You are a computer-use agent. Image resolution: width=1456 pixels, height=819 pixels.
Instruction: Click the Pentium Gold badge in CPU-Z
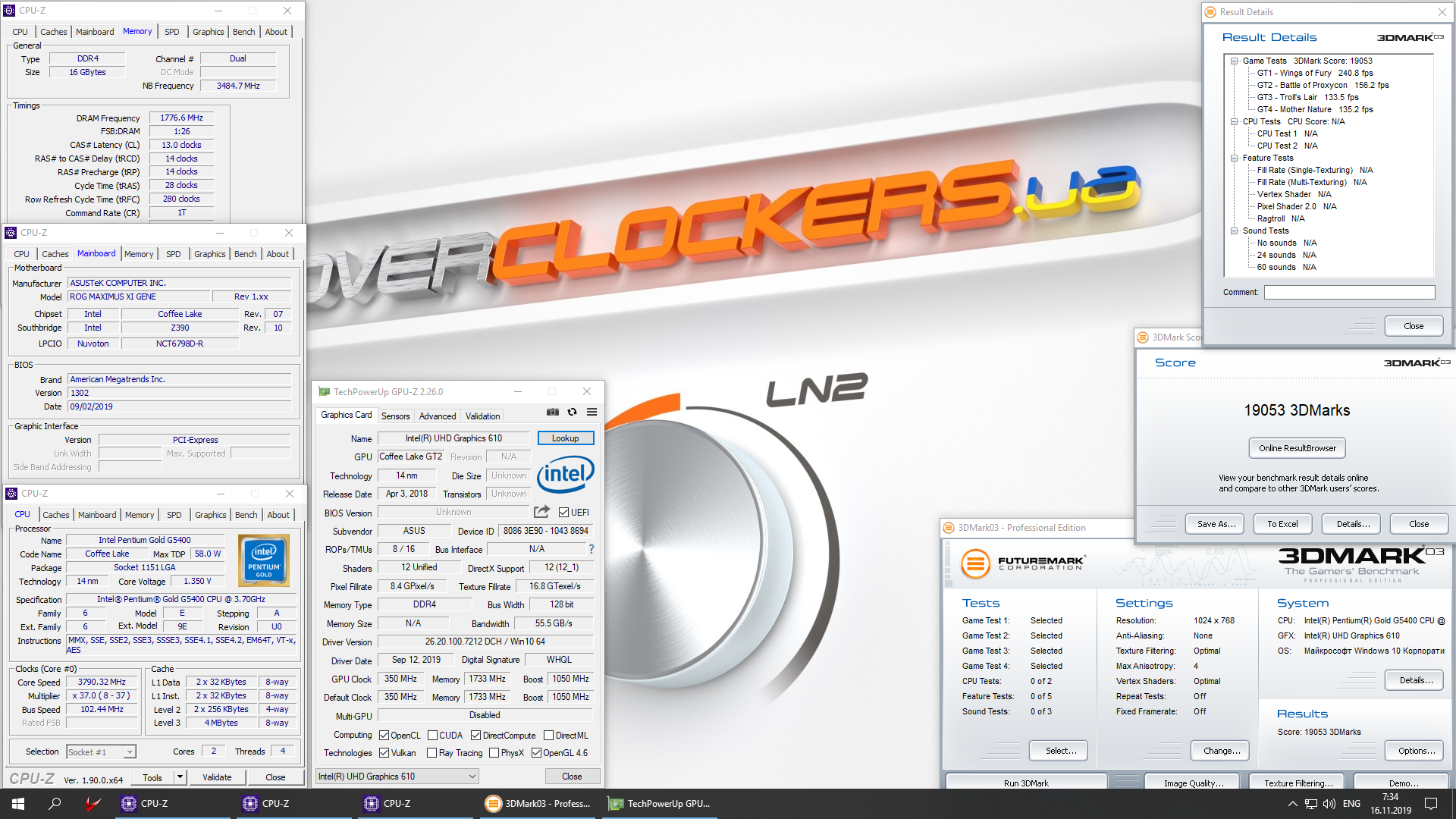coord(263,560)
